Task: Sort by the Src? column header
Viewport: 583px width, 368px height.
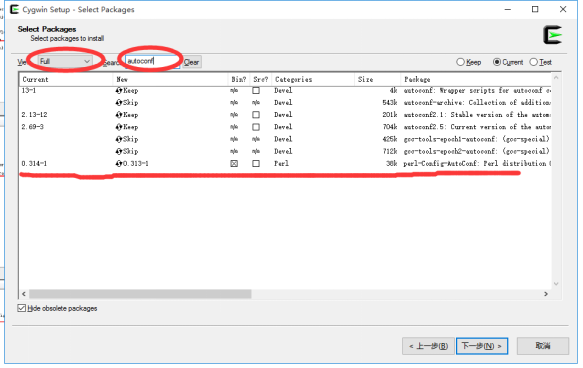Action: 261,80
